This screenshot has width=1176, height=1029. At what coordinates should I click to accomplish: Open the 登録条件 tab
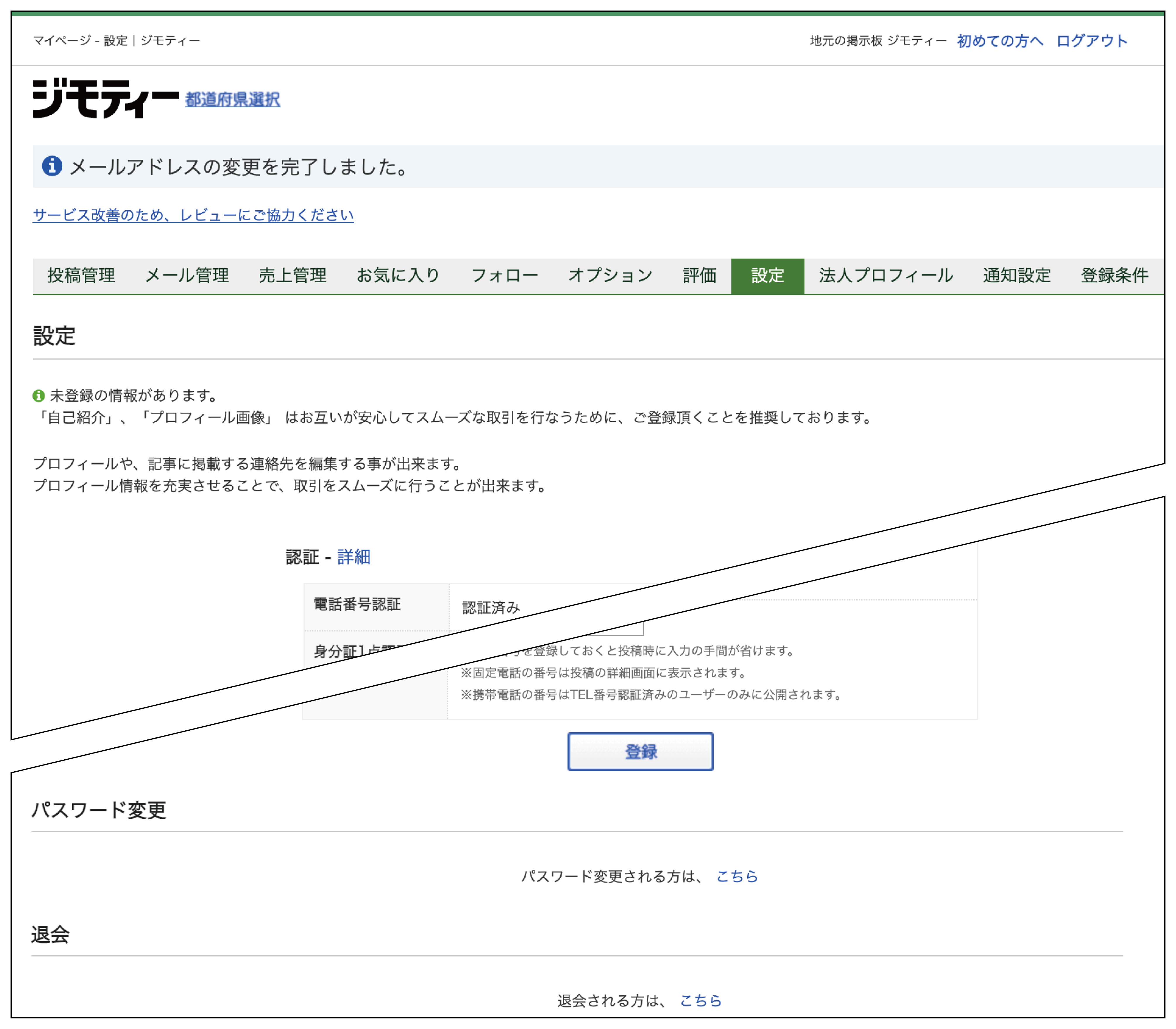[x=1115, y=276]
